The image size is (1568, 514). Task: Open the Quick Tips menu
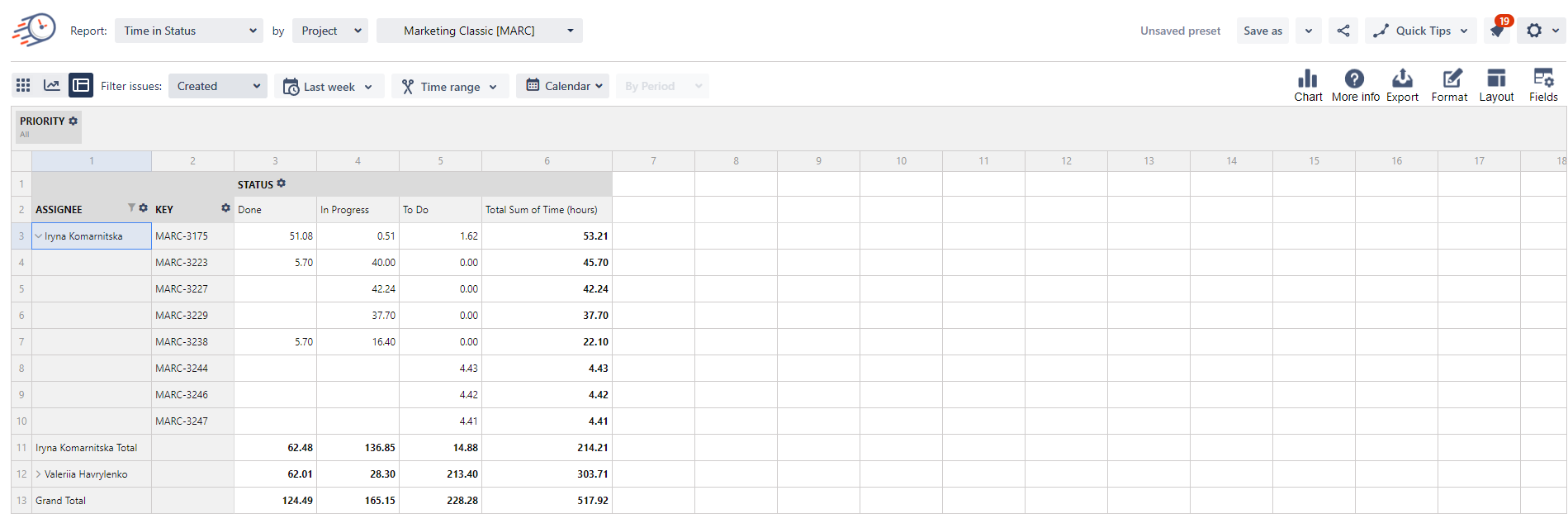point(1419,31)
